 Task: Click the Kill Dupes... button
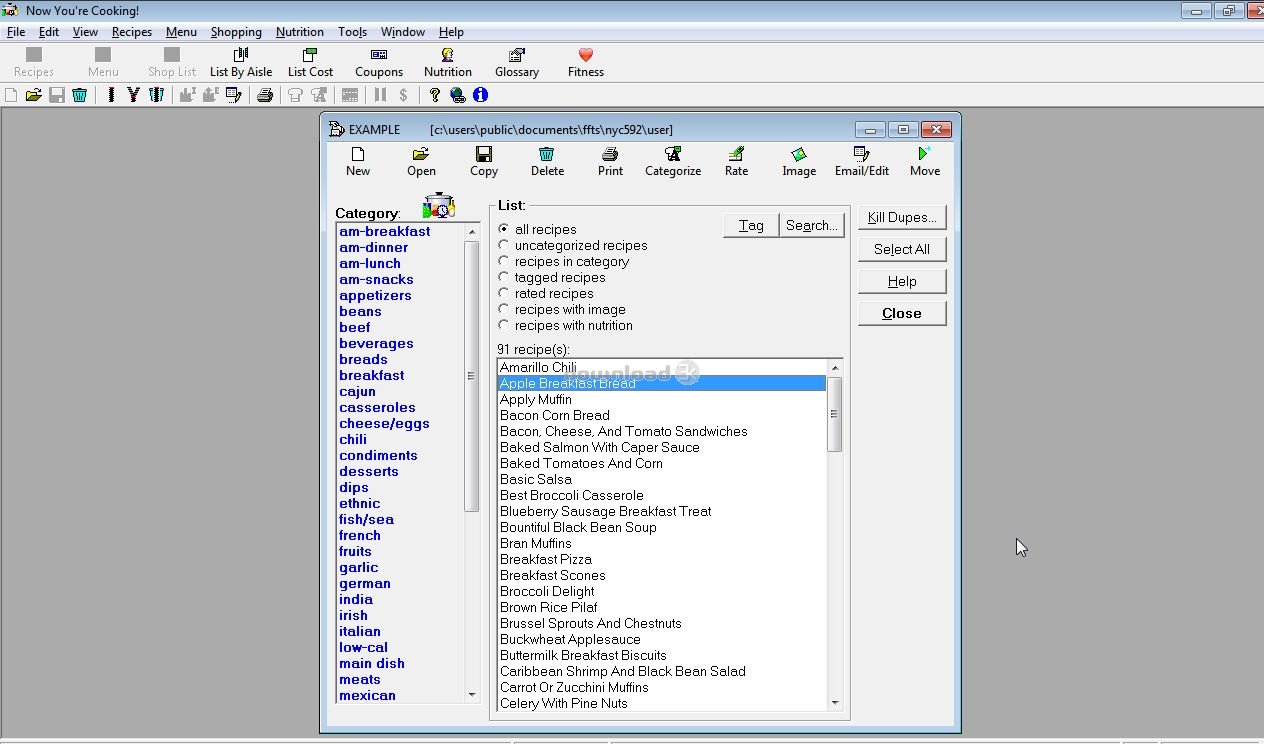902,217
